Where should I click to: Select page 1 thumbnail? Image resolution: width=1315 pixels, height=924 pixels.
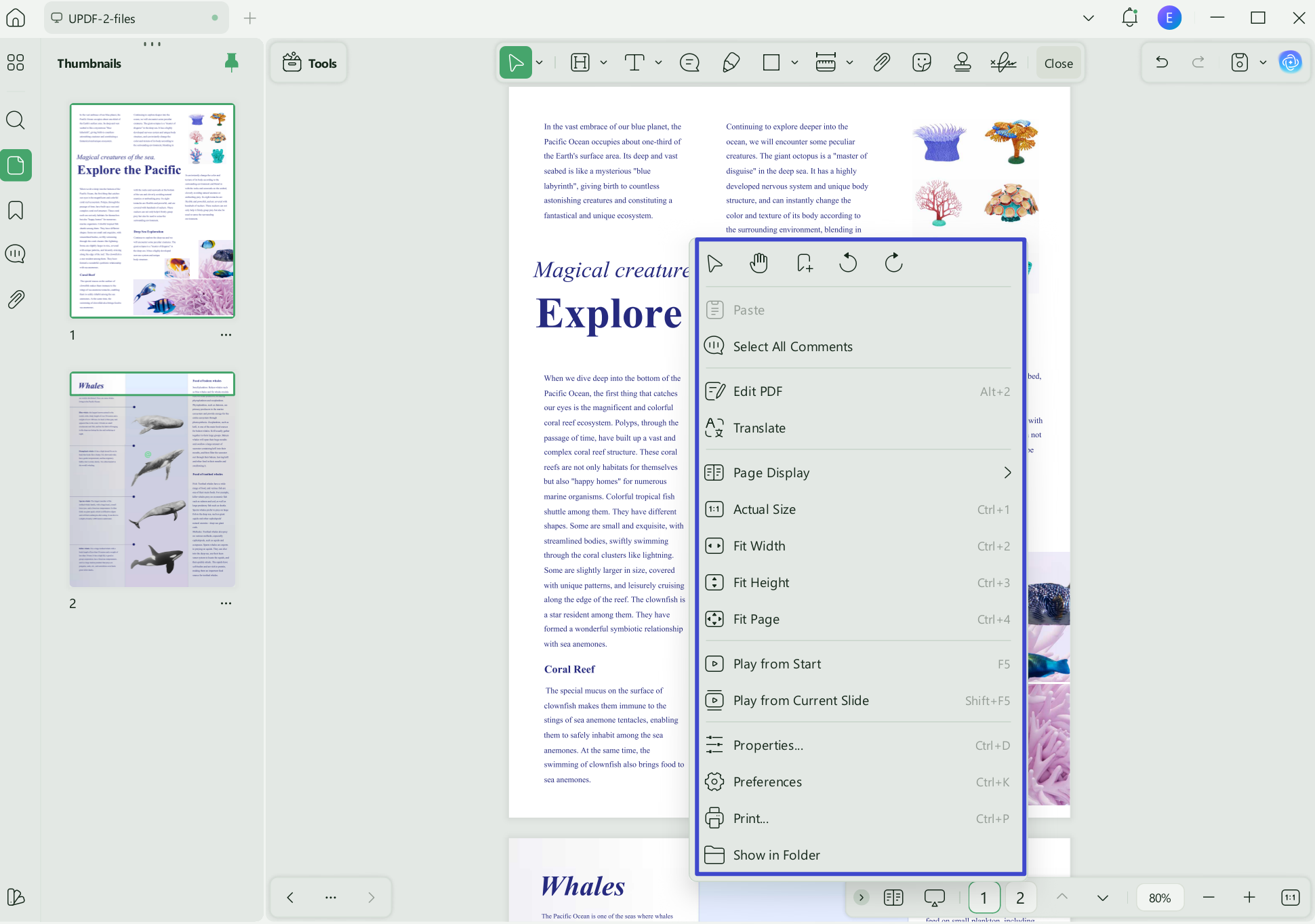point(153,211)
